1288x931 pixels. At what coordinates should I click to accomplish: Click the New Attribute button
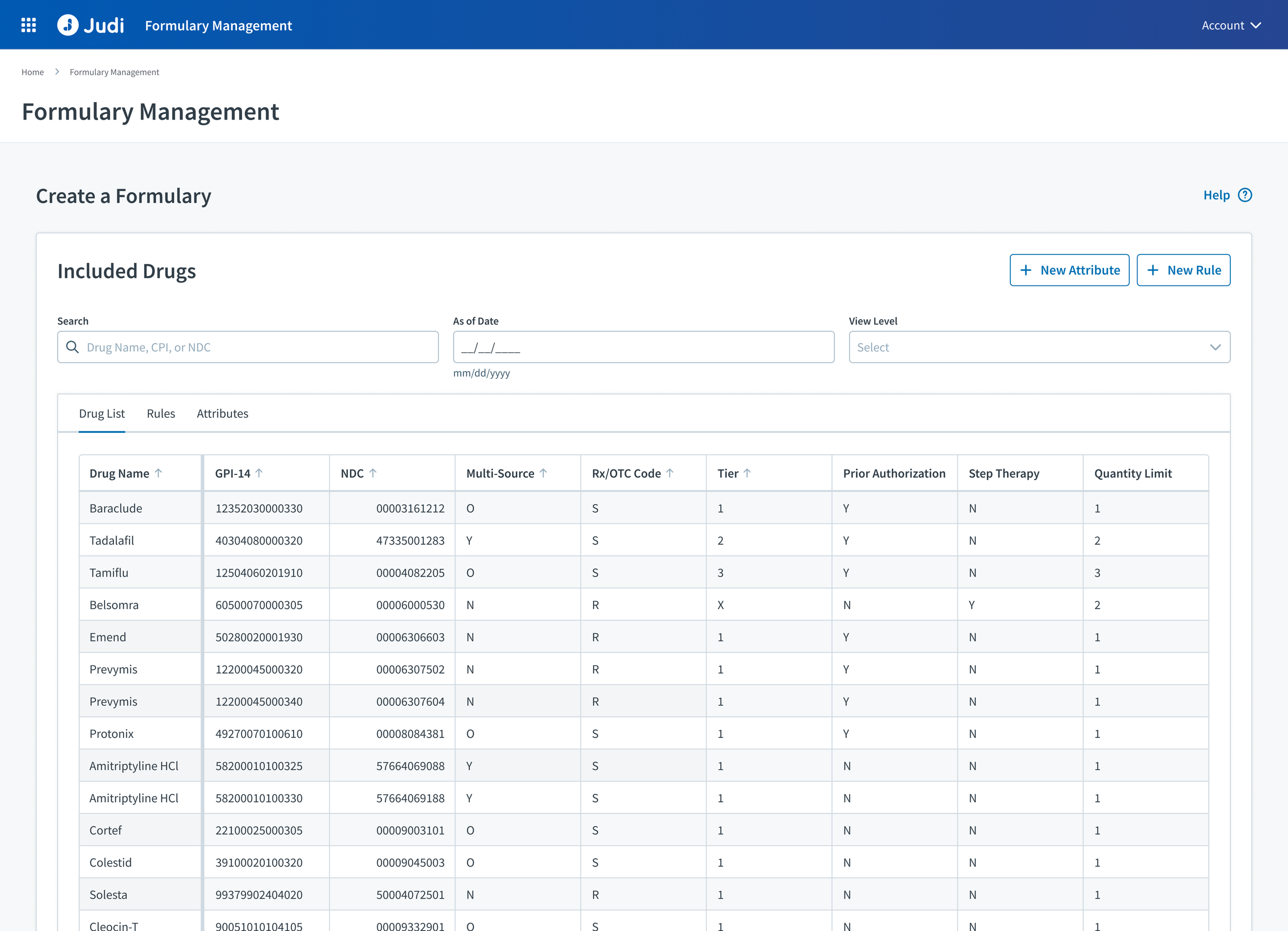click(x=1069, y=270)
